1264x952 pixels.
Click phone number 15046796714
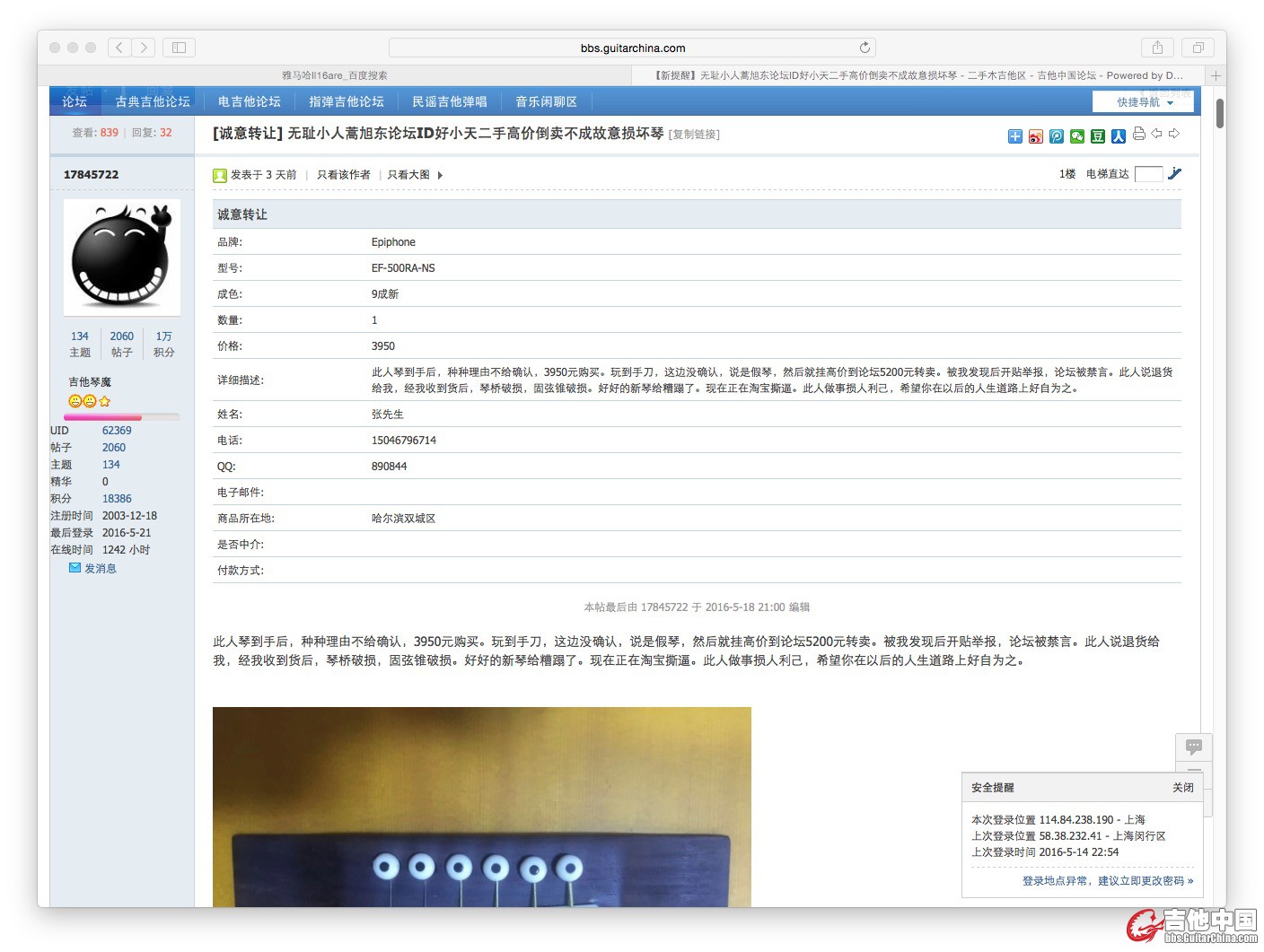point(404,441)
